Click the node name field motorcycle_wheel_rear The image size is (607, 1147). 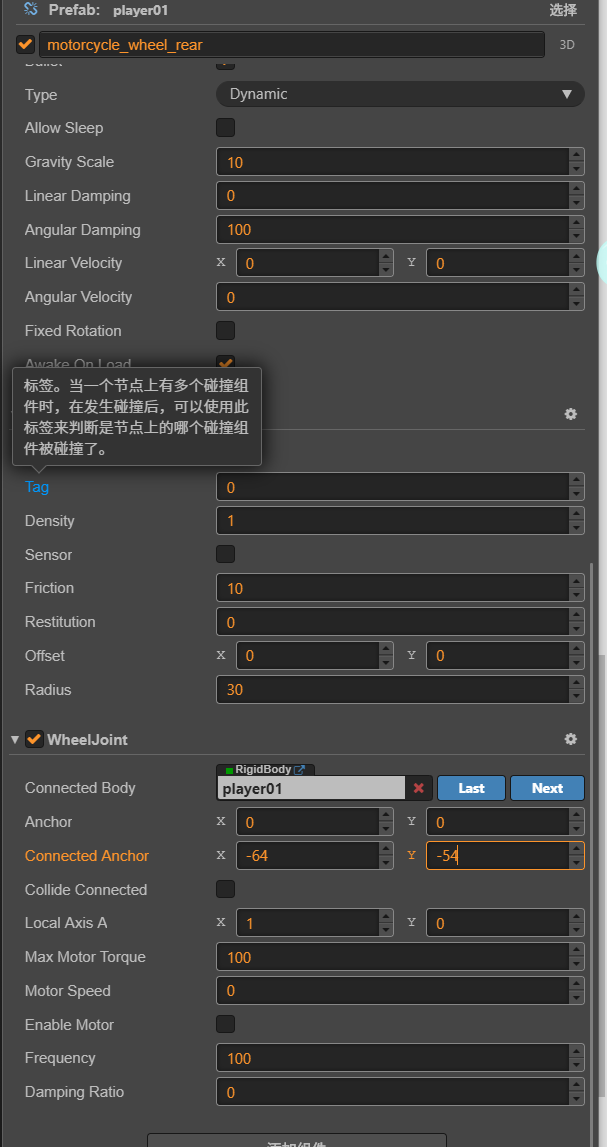(290, 45)
